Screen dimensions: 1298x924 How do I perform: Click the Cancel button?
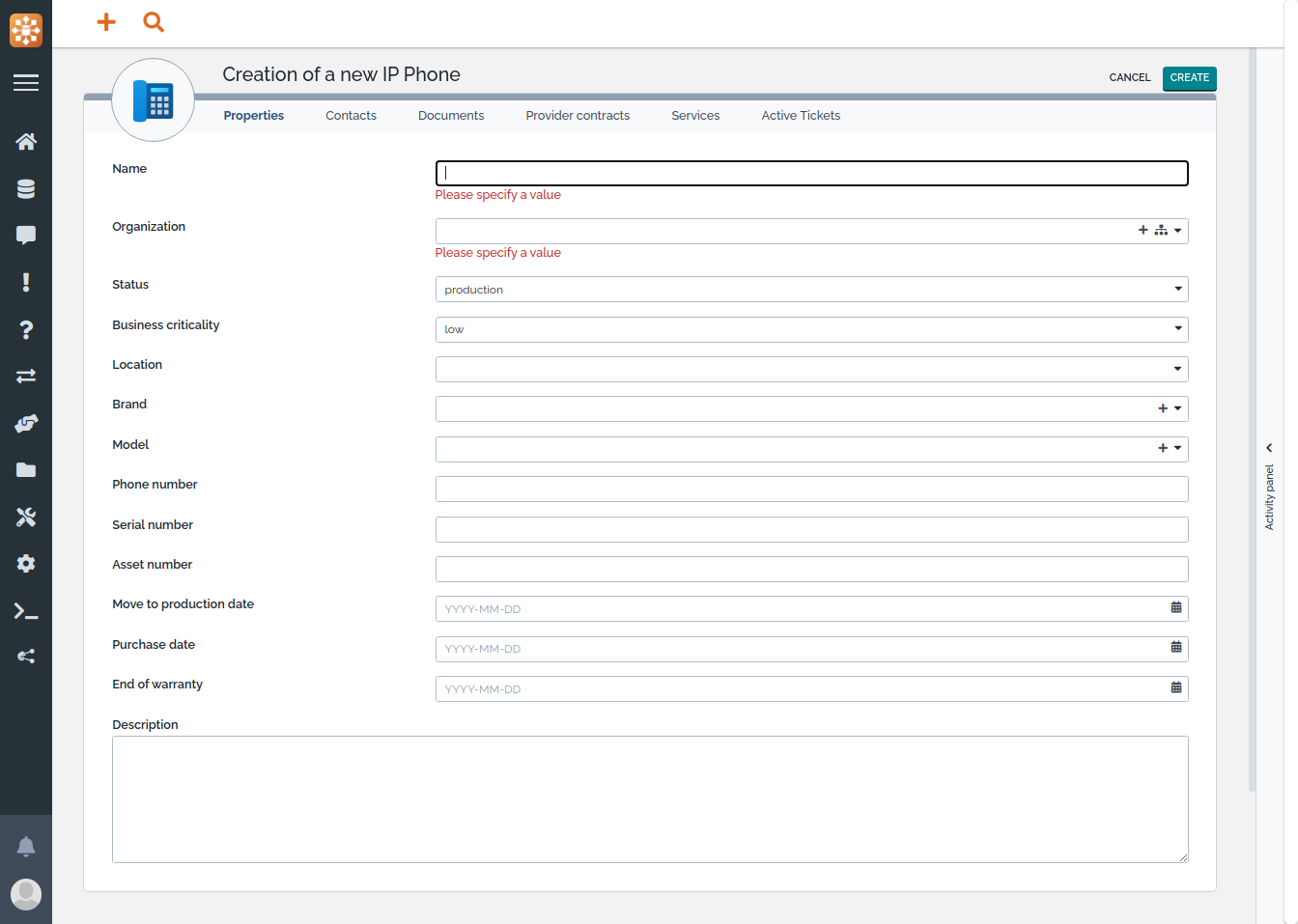click(1129, 78)
